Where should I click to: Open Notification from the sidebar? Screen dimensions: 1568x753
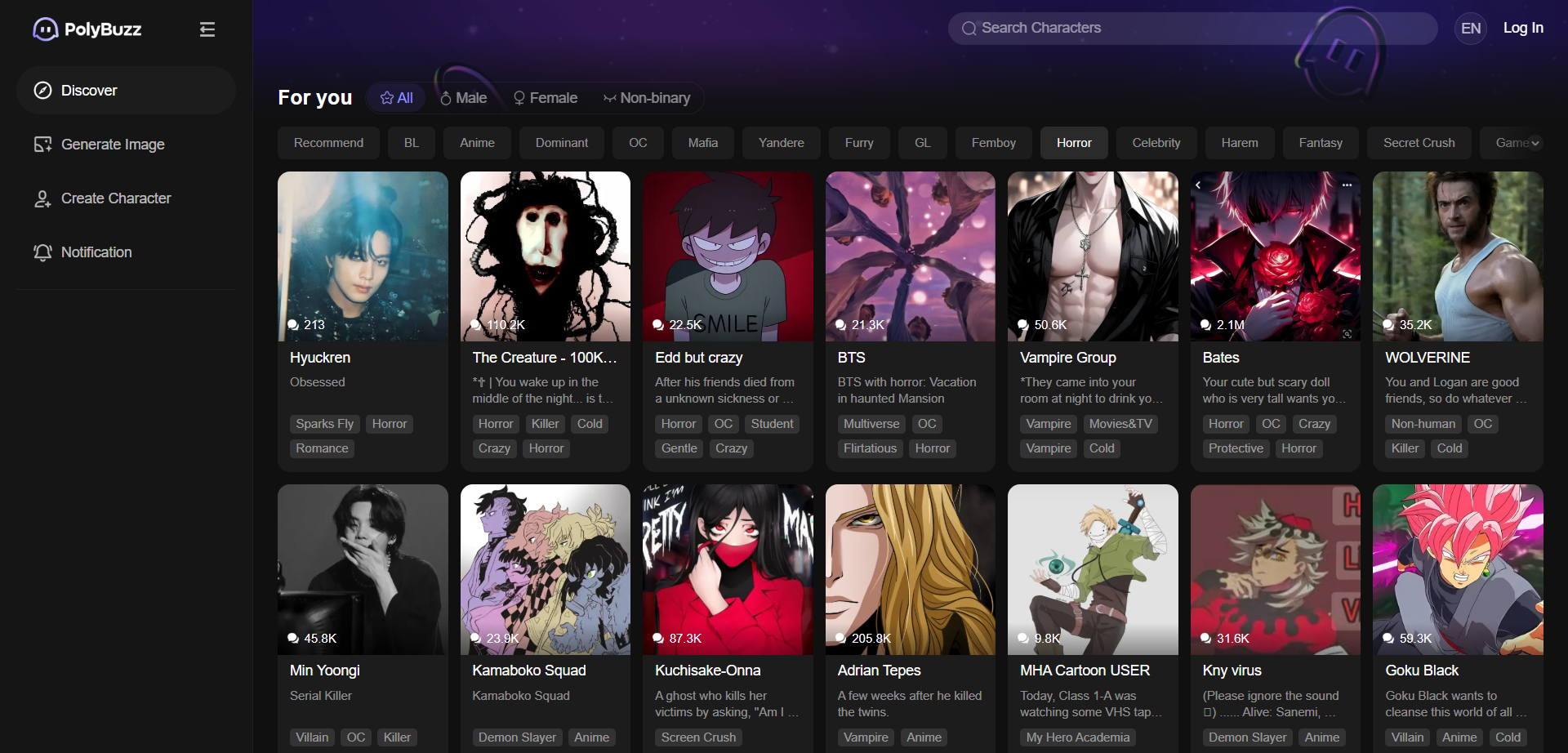[126, 252]
